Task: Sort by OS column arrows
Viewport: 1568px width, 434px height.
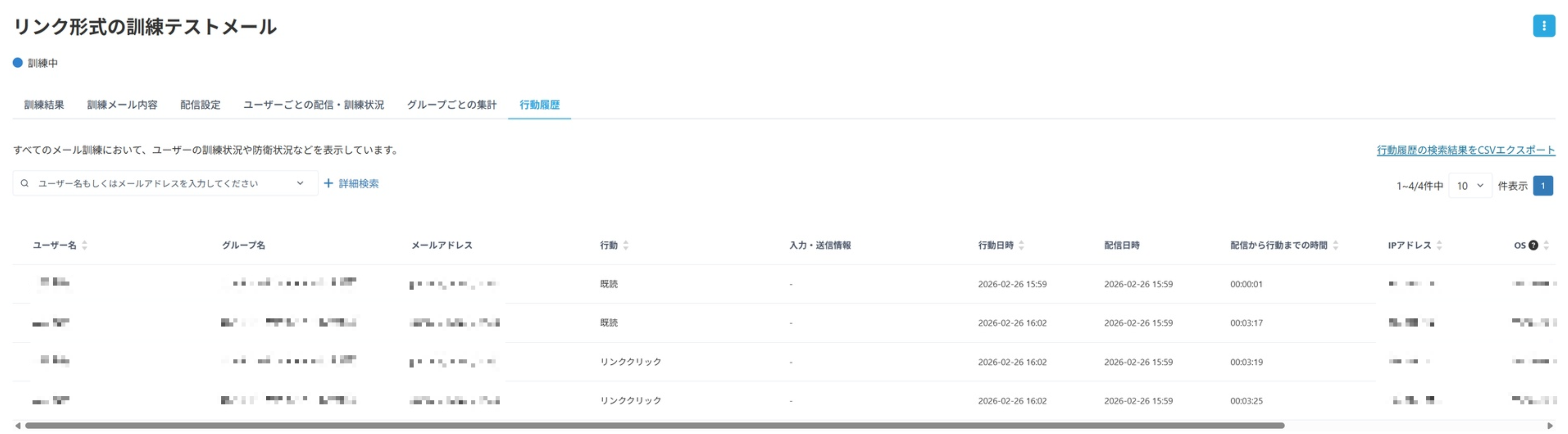Action: (1546, 246)
